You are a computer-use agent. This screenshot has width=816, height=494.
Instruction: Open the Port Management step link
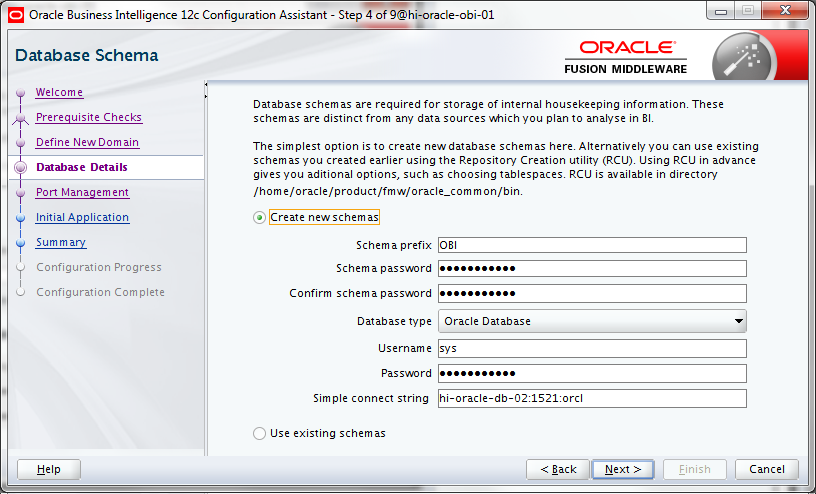point(82,192)
